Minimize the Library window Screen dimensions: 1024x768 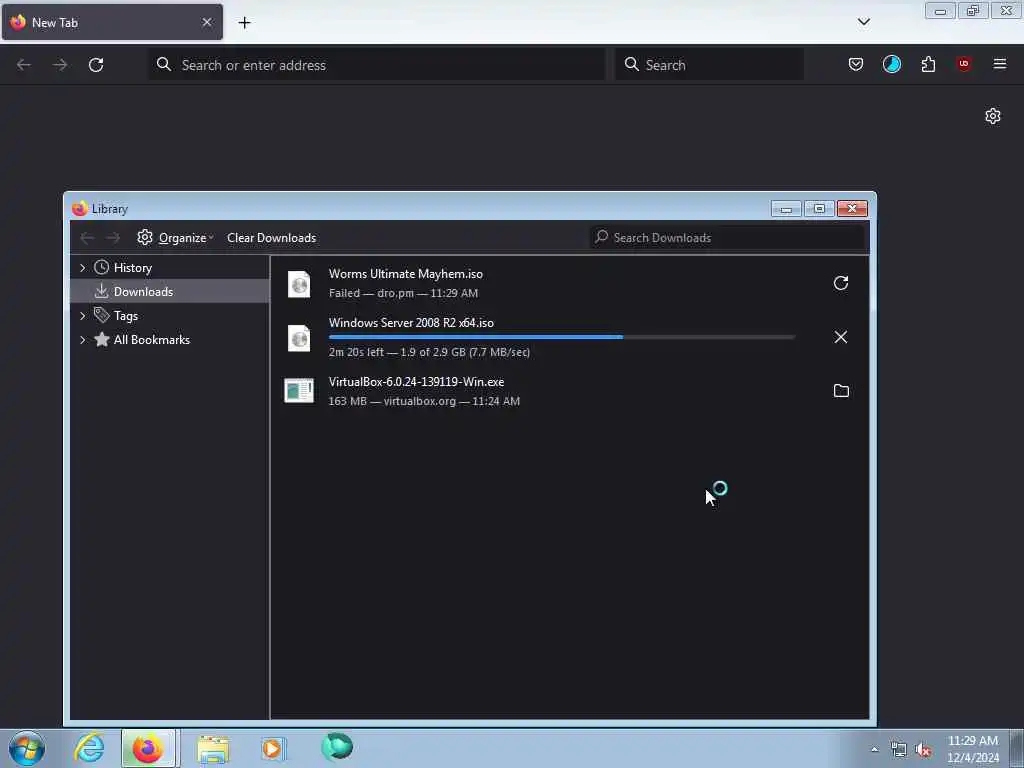point(786,208)
